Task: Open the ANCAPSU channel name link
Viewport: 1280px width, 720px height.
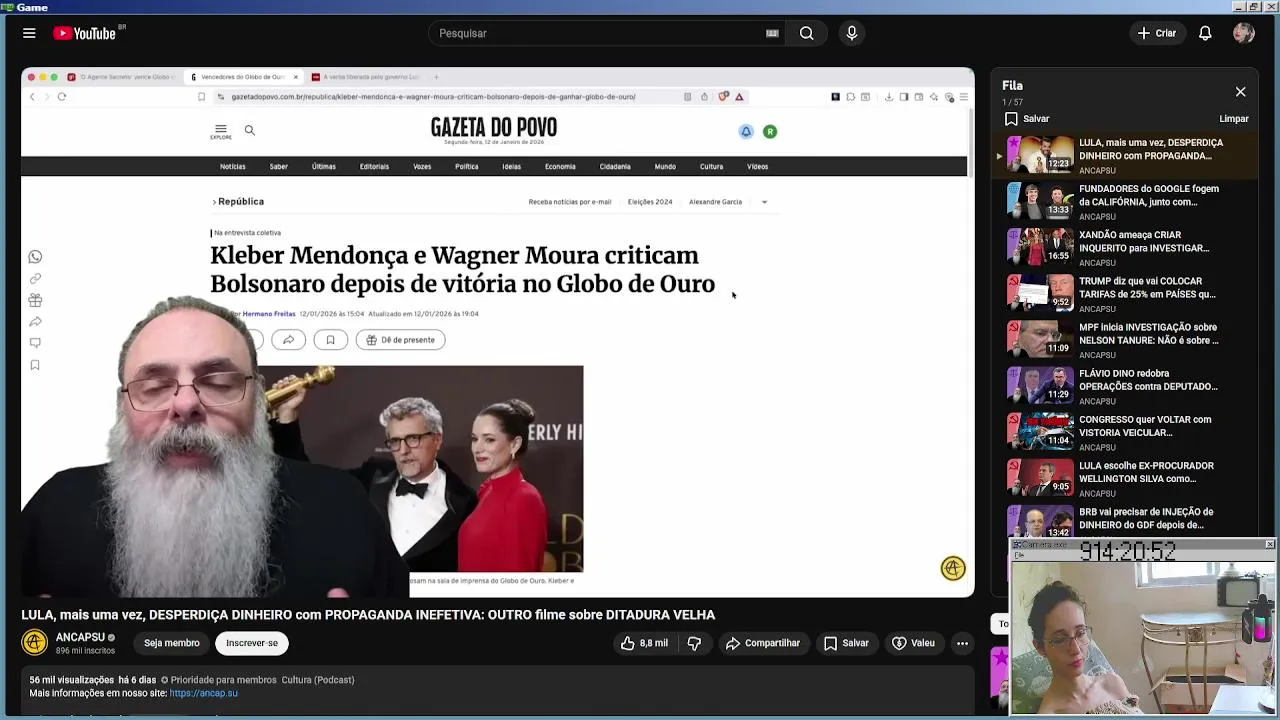Action: [80, 637]
